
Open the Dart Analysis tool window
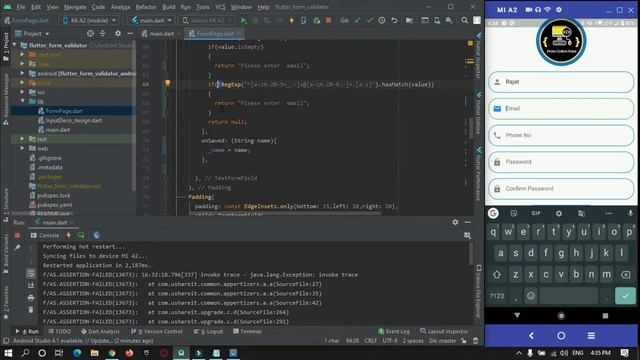(100, 331)
